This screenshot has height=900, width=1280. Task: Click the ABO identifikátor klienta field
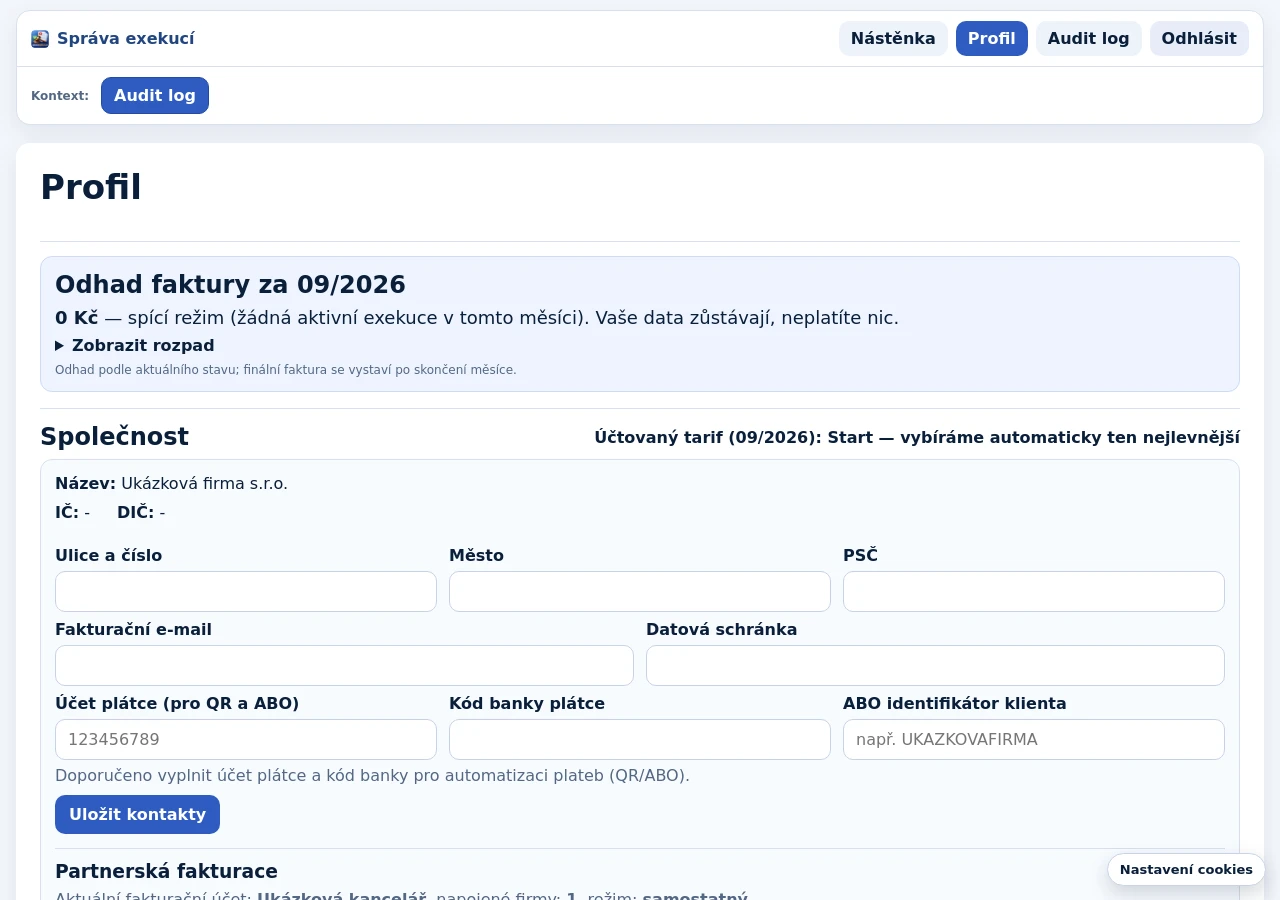[1034, 740]
